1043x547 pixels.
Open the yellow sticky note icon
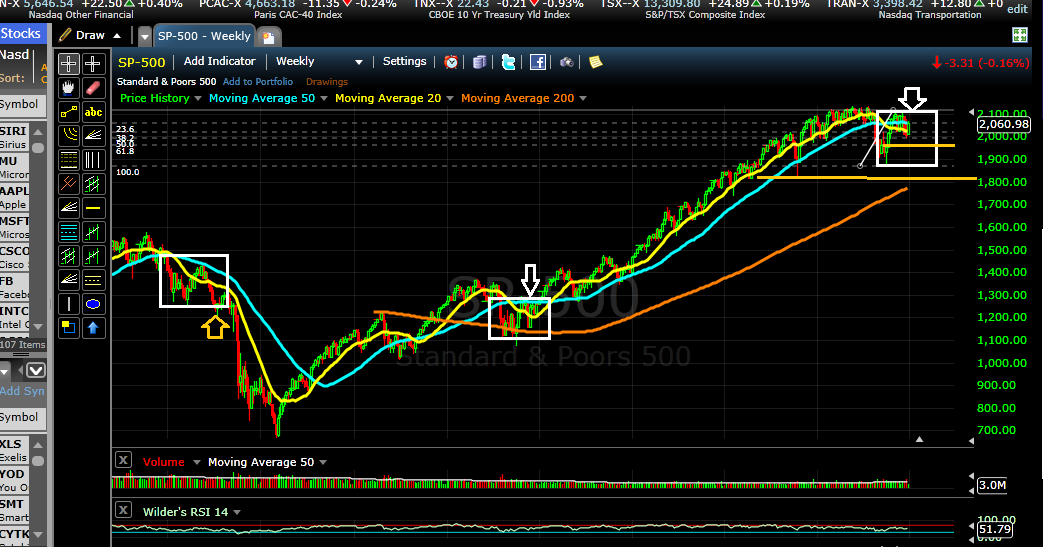tap(595, 62)
